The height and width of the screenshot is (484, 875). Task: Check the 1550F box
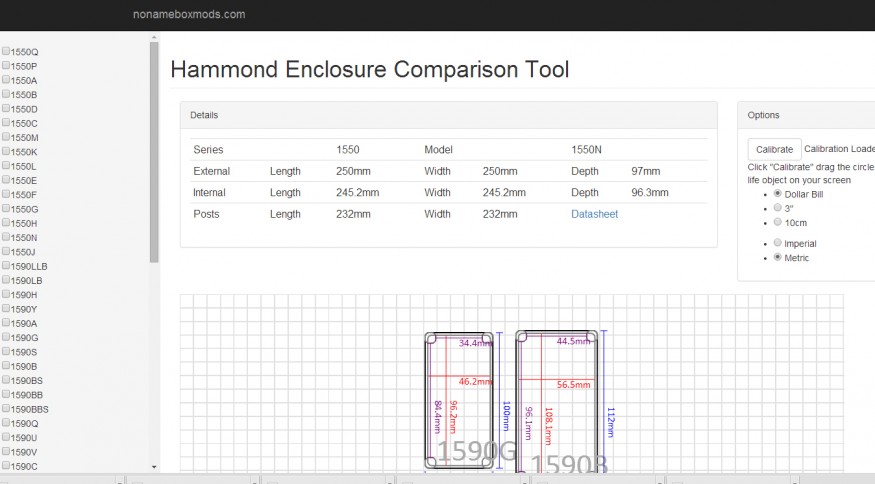pyautogui.click(x=6, y=194)
